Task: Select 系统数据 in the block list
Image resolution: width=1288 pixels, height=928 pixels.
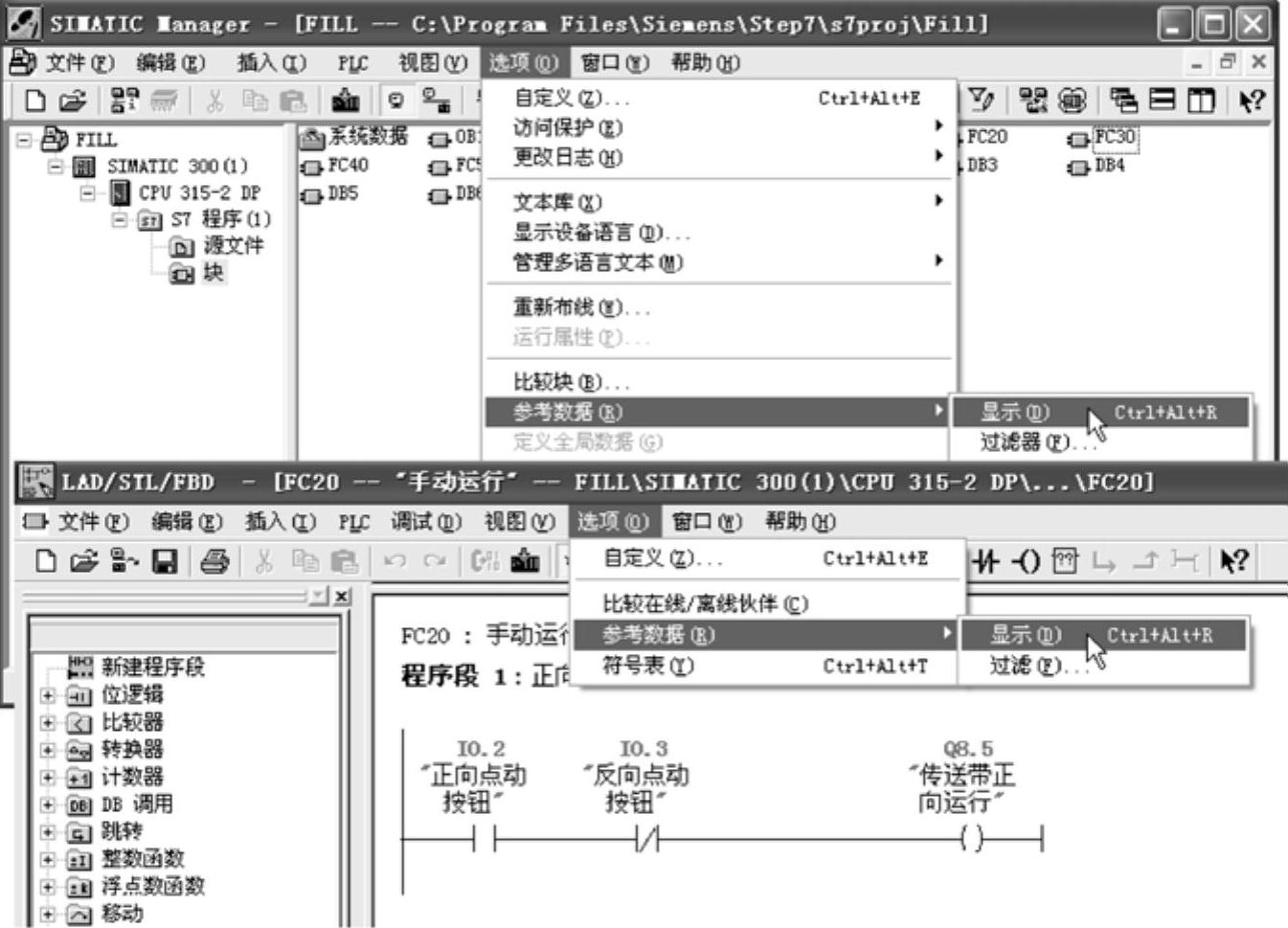Action: click(354, 137)
